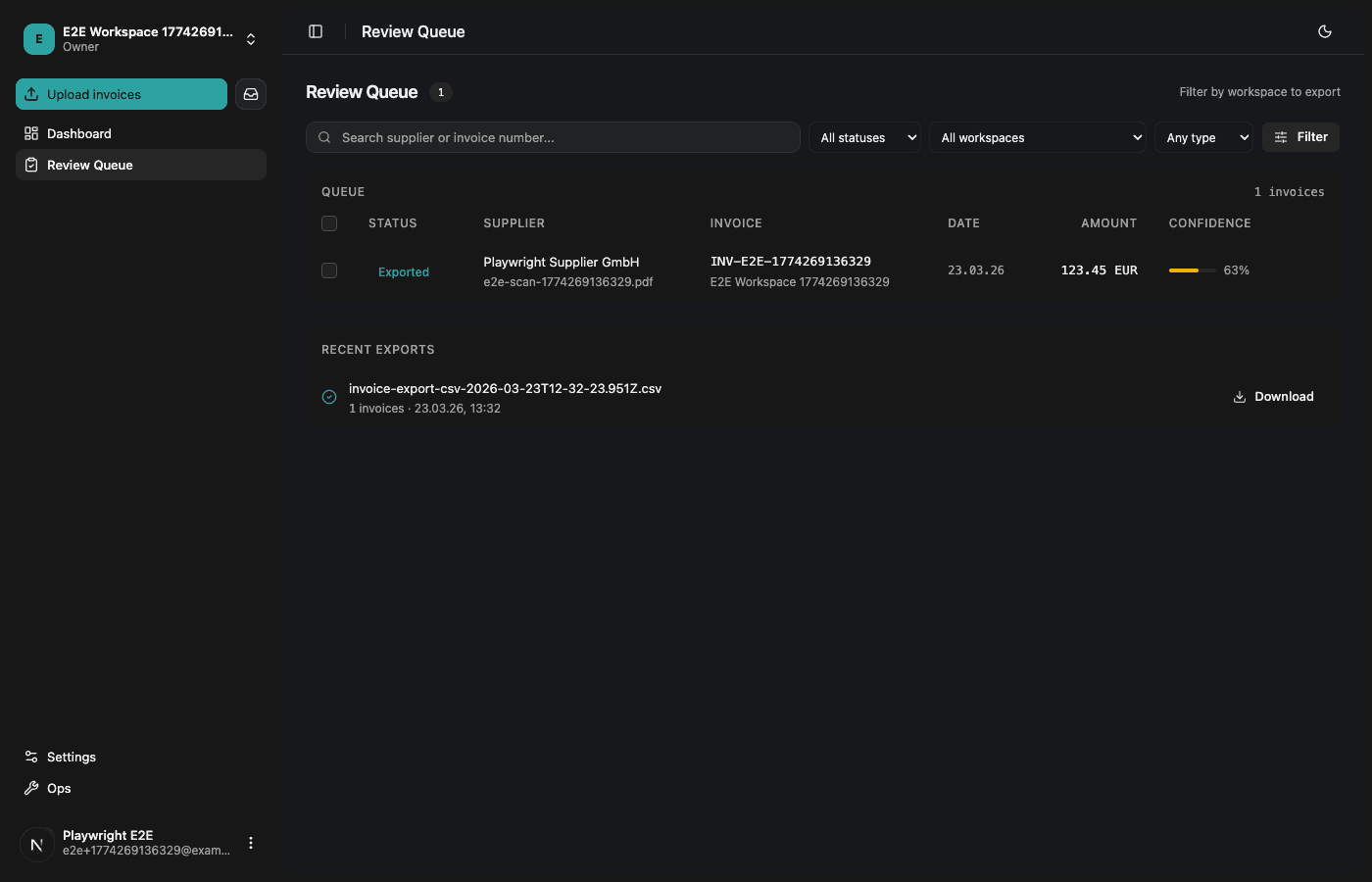Click the green export success check icon
1372x882 pixels.
[329, 397]
